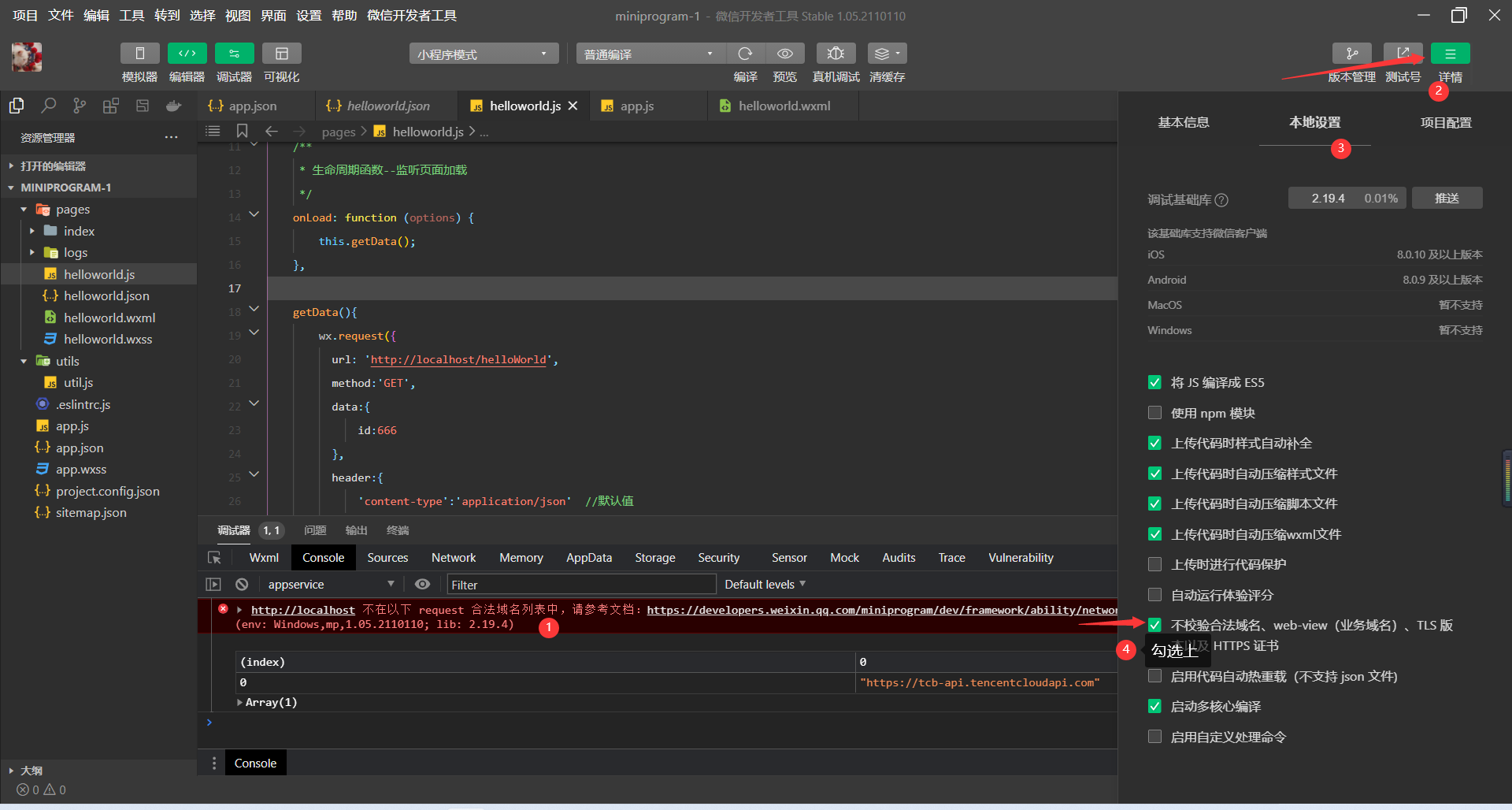Image resolution: width=1512 pixels, height=810 pixels.
Task: Toggle the simulator (模拟器) panel button
Action: 140,54
